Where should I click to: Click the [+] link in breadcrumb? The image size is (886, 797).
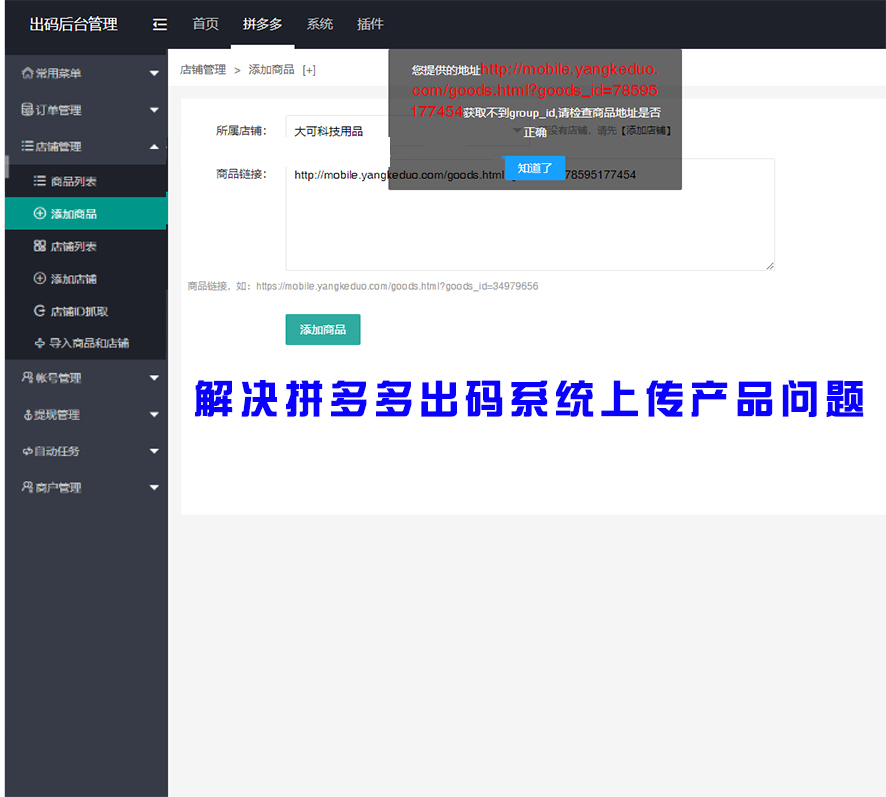(x=309, y=70)
